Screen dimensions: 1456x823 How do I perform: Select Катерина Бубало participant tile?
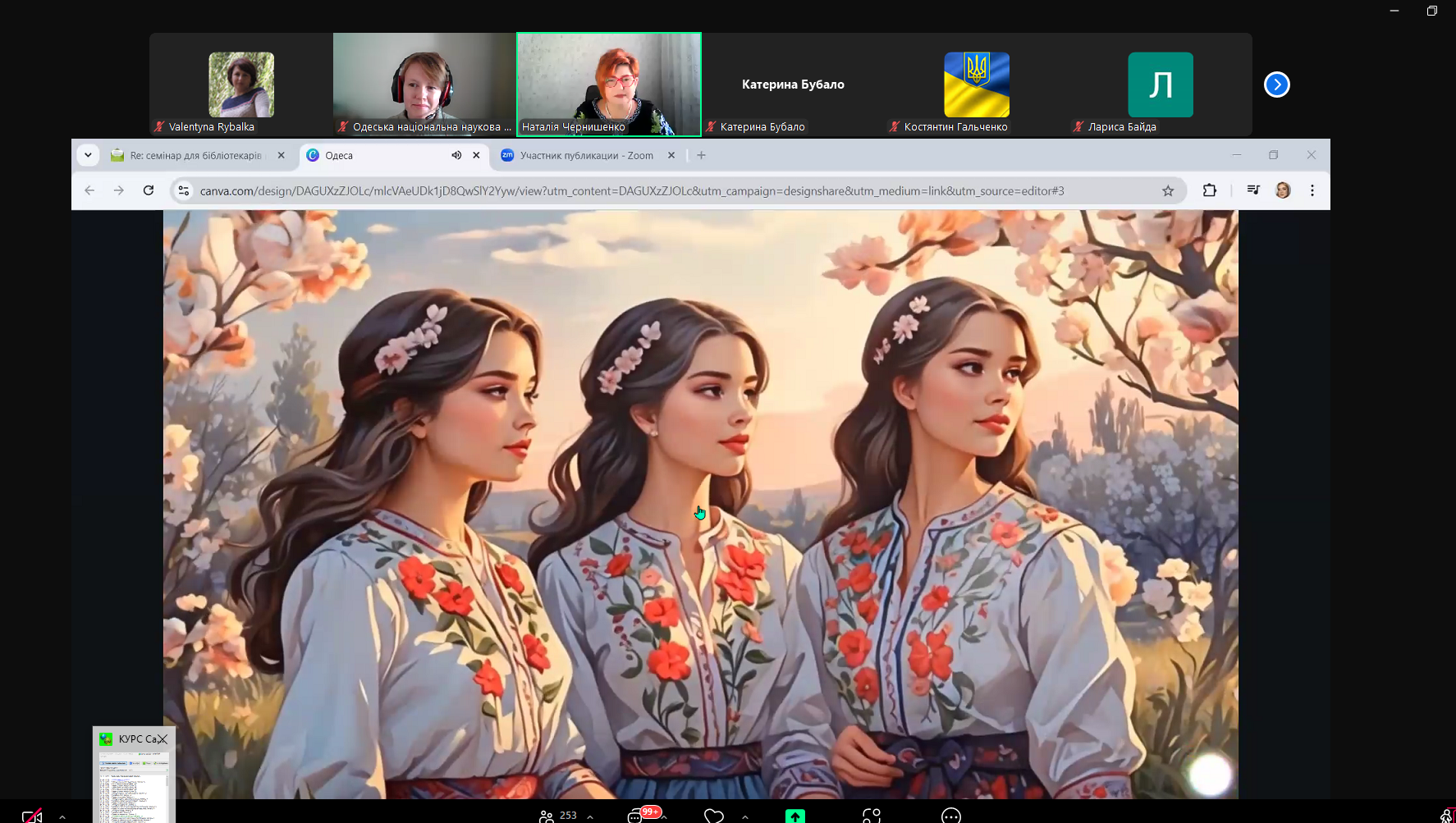(793, 85)
